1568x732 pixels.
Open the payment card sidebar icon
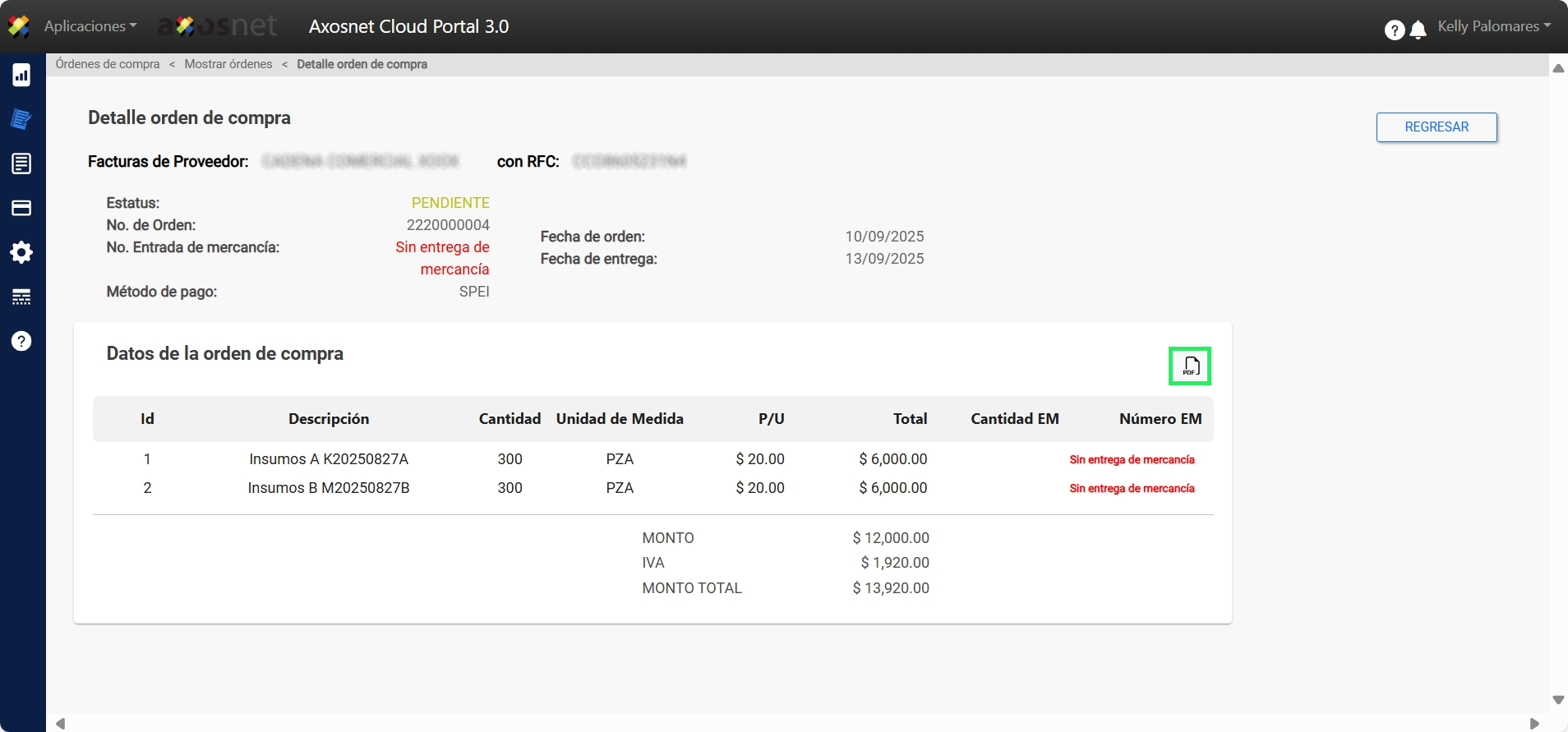21,208
